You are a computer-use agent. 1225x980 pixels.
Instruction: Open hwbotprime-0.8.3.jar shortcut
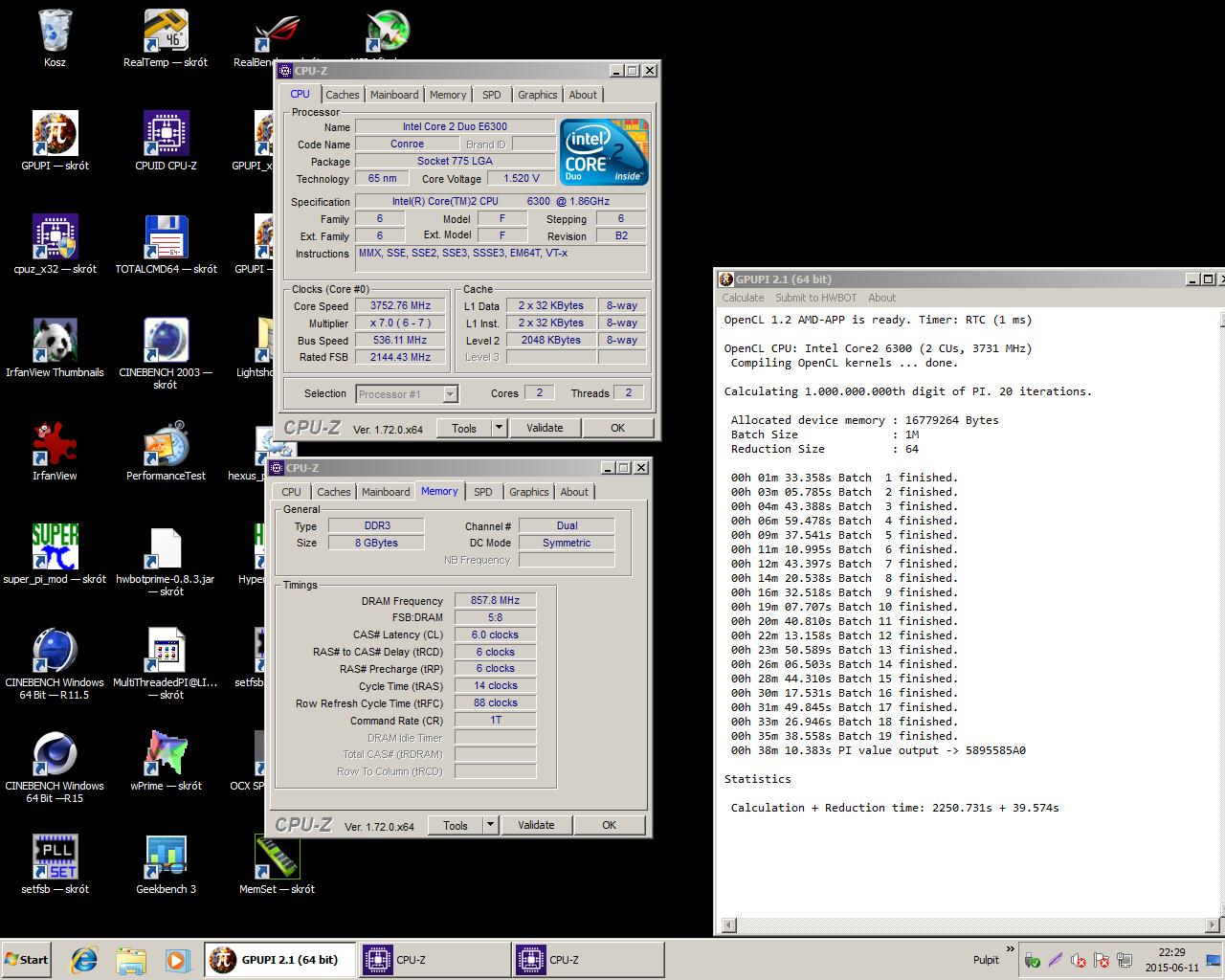[166, 561]
